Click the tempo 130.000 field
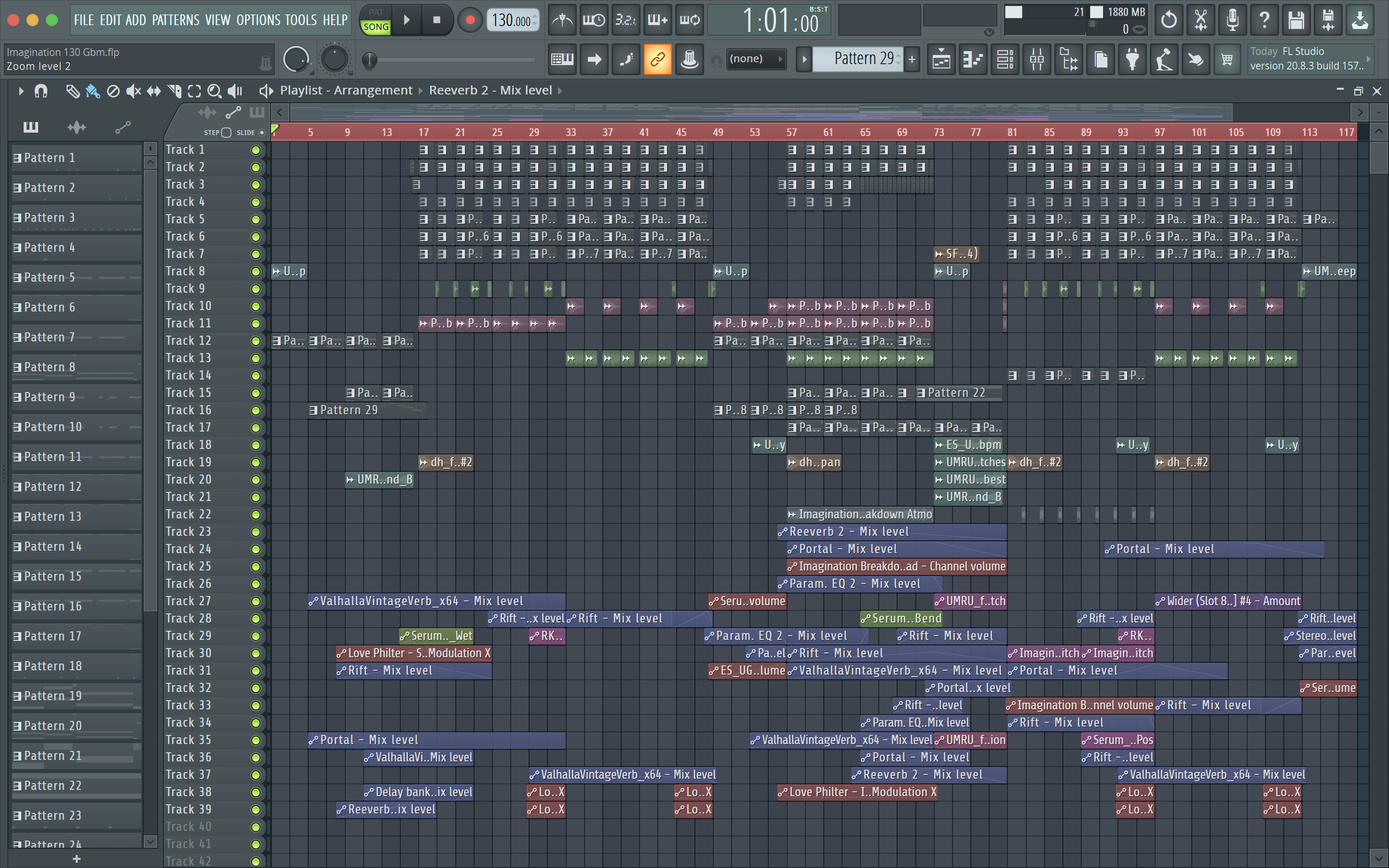1389x868 pixels. (x=513, y=21)
